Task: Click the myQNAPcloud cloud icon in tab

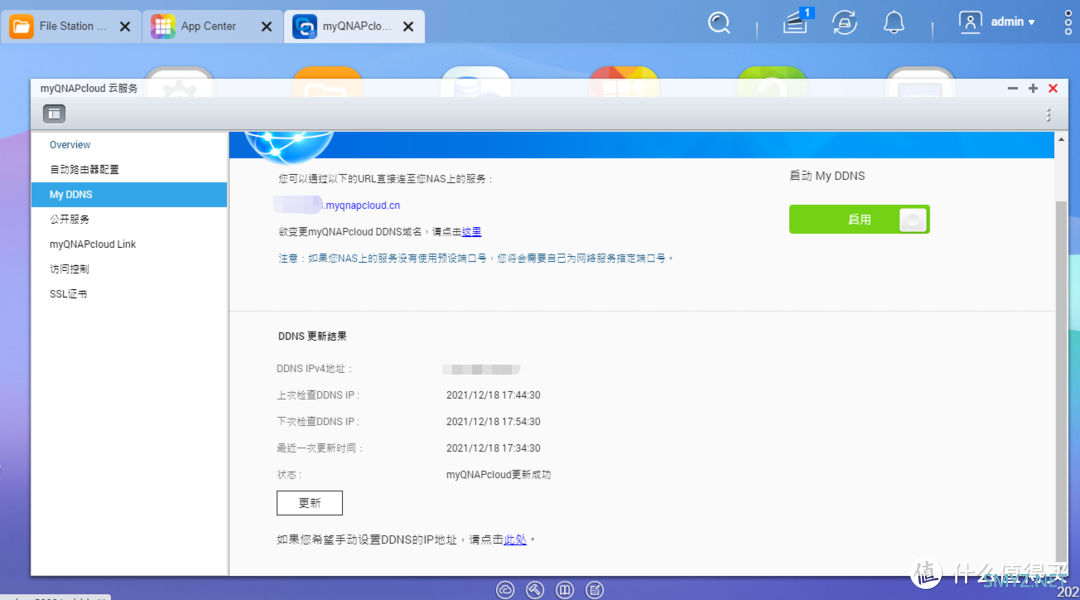Action: tap(304, 26)
